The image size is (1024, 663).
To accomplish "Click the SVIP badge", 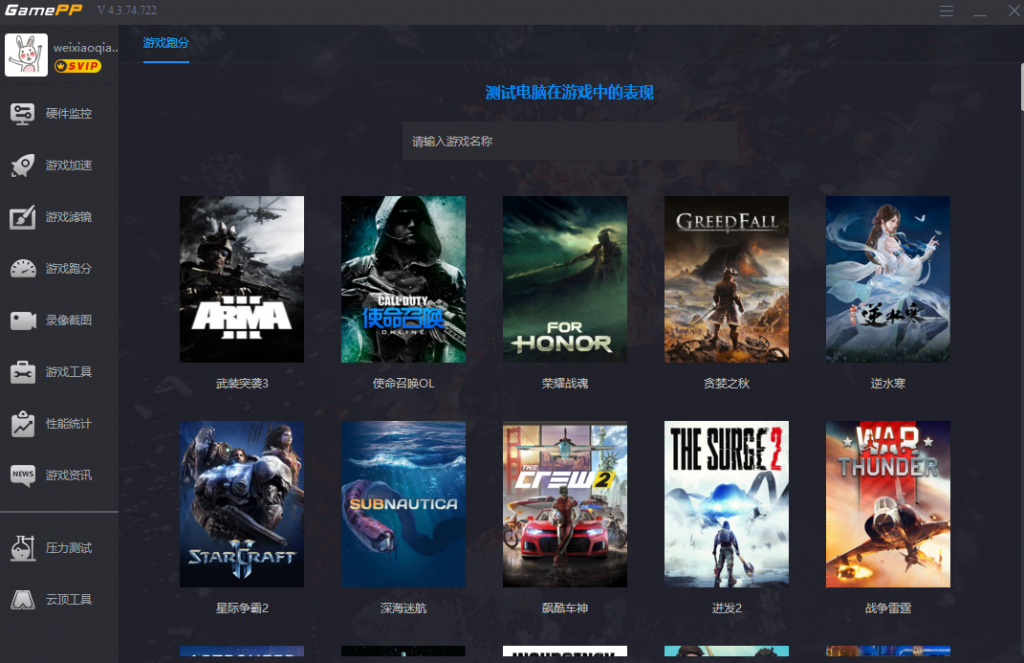I will coord(77,66).
